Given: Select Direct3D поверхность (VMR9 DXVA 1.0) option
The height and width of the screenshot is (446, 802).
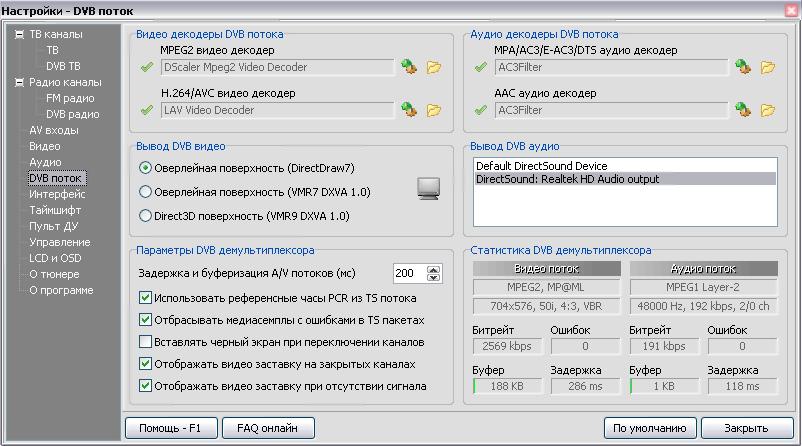Looking at the screenshot, I should tap(146, 216).
